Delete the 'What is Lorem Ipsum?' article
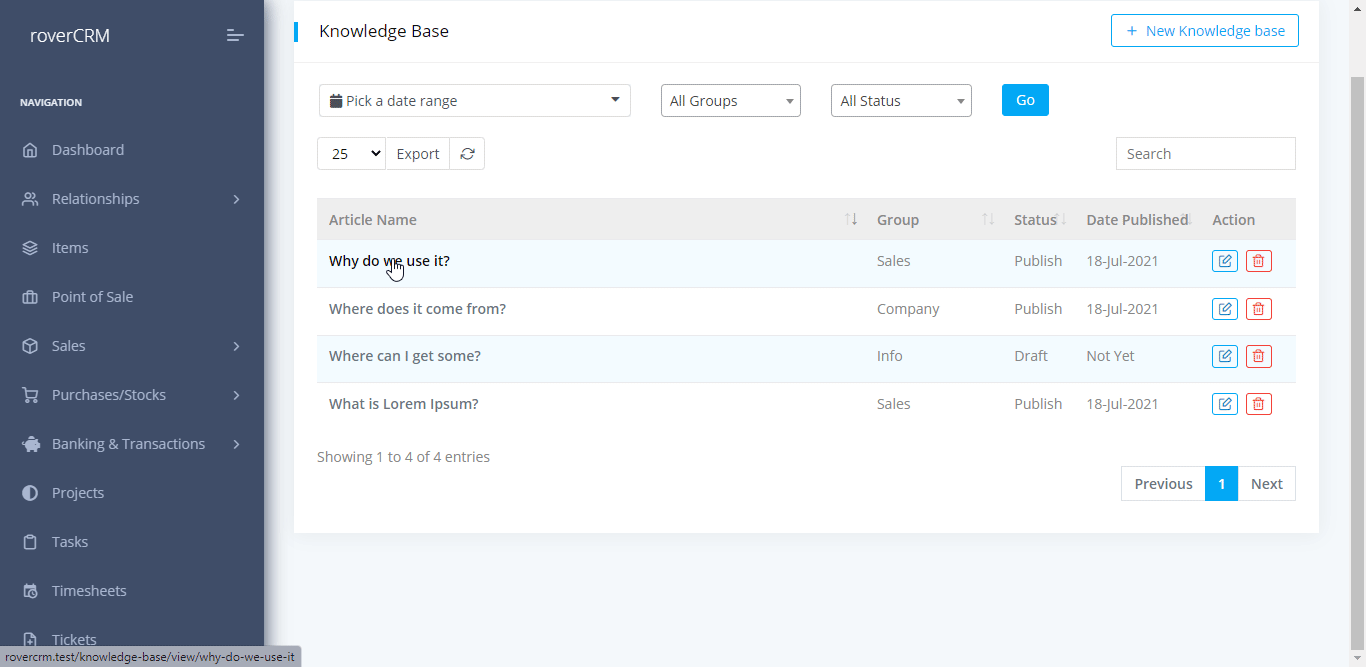The height and width of the screenshot is (667, 1366). click(1258, 404)
